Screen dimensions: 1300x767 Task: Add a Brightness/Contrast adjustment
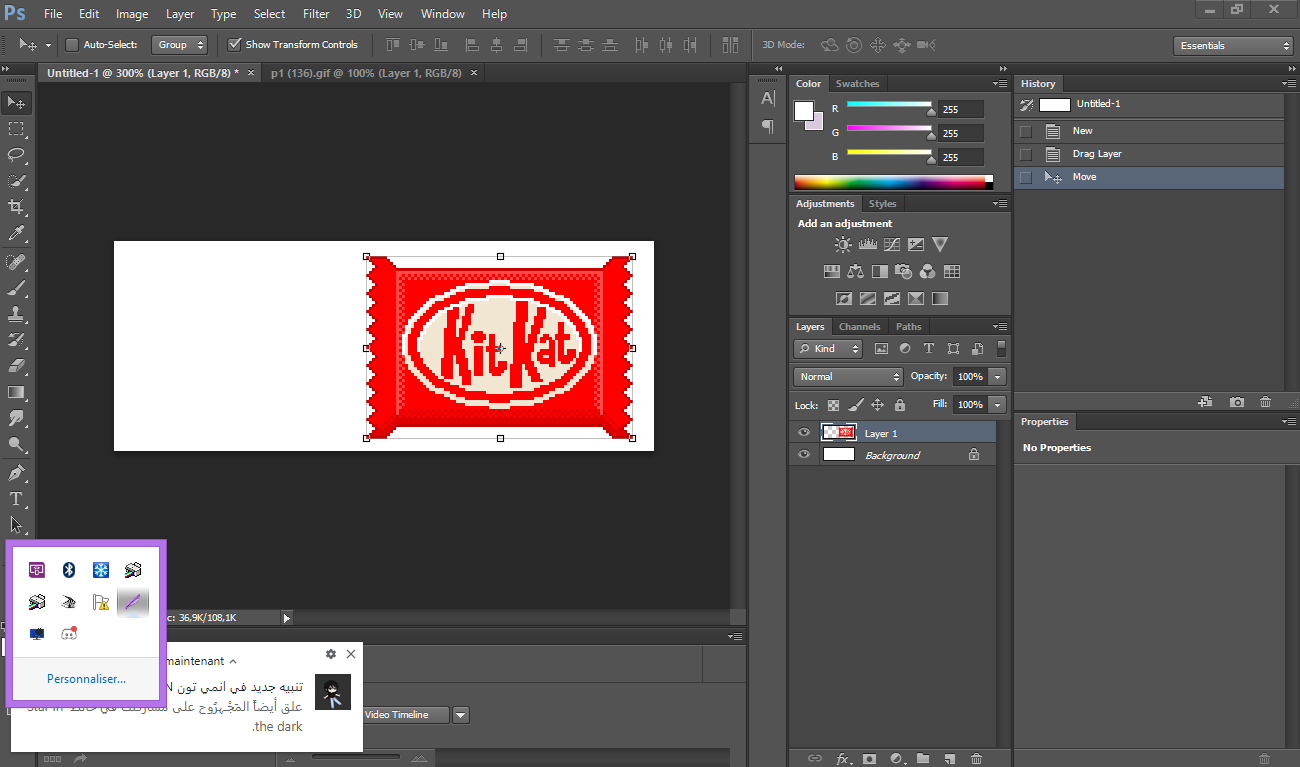(x=844, y=244)
